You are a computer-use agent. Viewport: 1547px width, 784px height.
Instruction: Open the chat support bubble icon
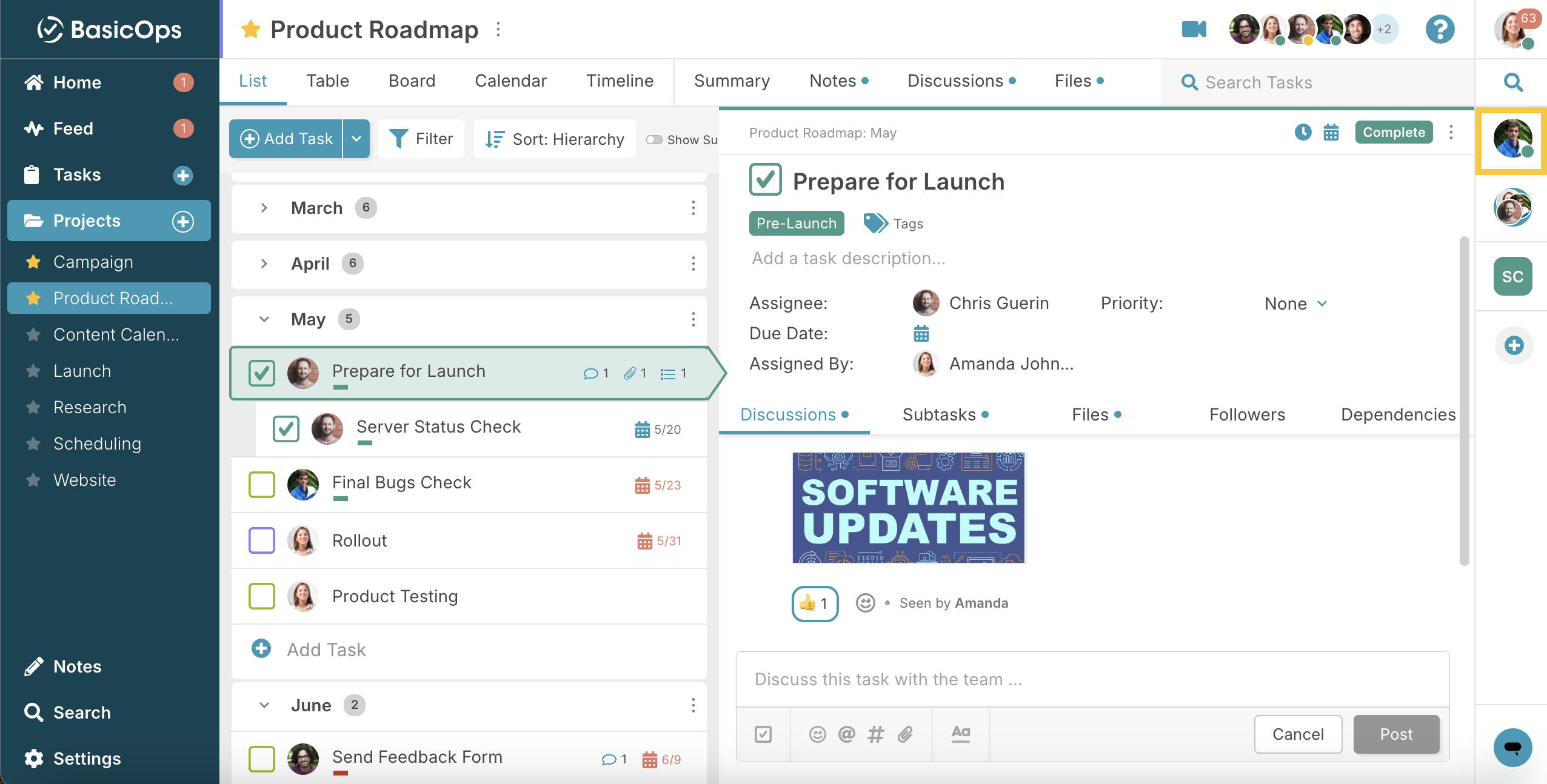1512,747
